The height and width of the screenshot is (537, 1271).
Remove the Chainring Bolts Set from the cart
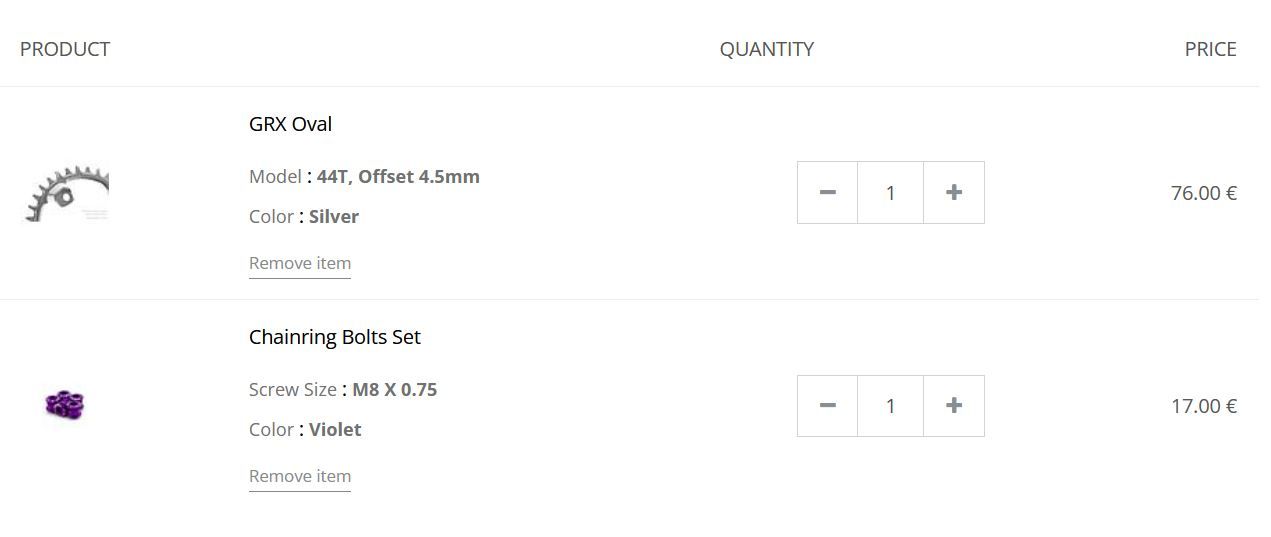[300, 476]
